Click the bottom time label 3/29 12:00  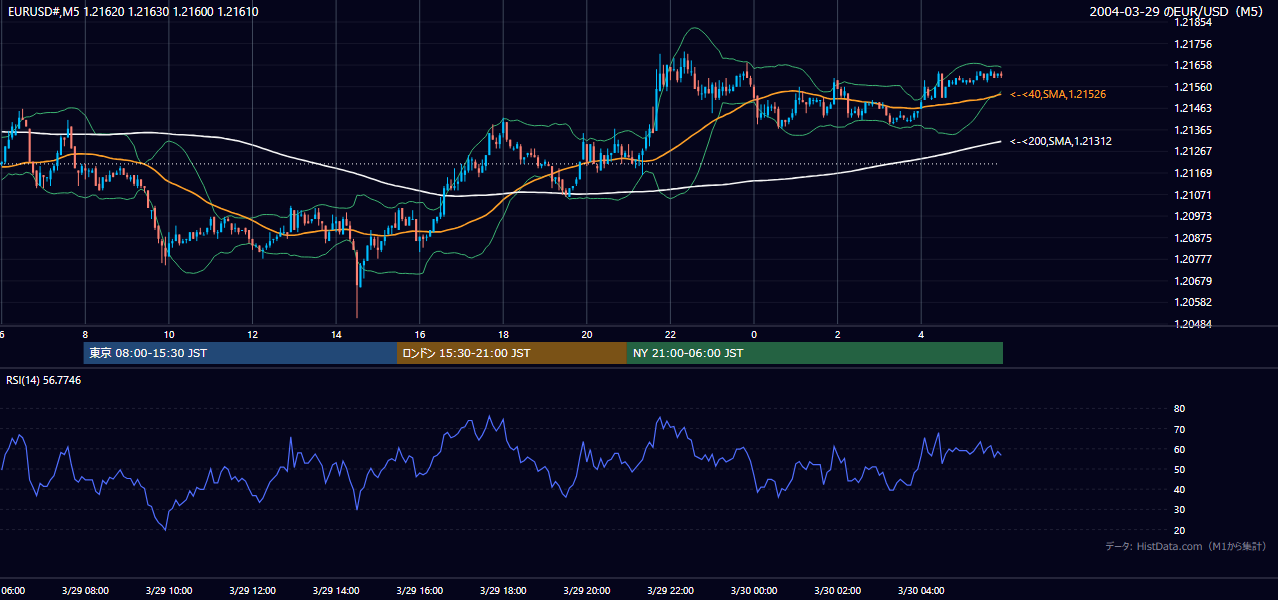pos(252,591)
